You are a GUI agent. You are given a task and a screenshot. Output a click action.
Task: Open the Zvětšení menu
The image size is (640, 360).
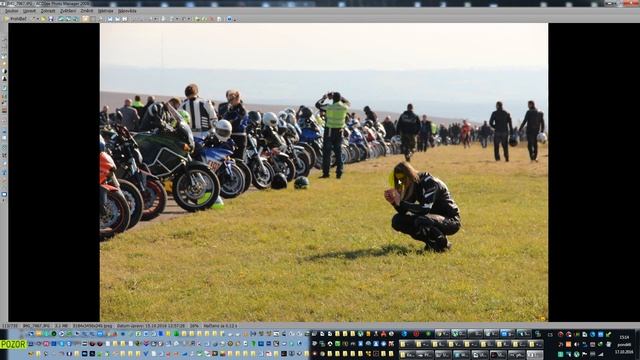click(x=68, y=11)
